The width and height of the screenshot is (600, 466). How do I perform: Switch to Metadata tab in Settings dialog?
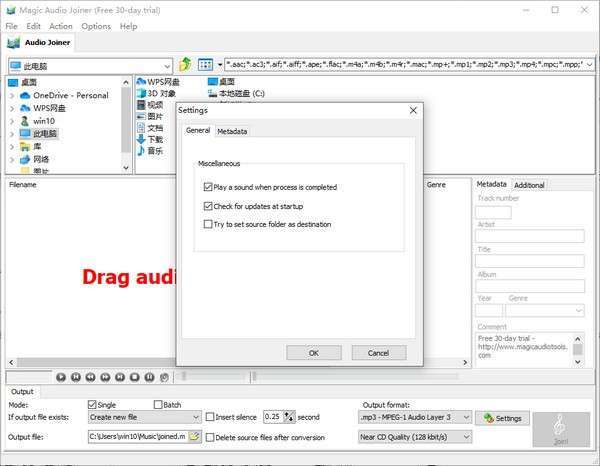click(232, 131)
